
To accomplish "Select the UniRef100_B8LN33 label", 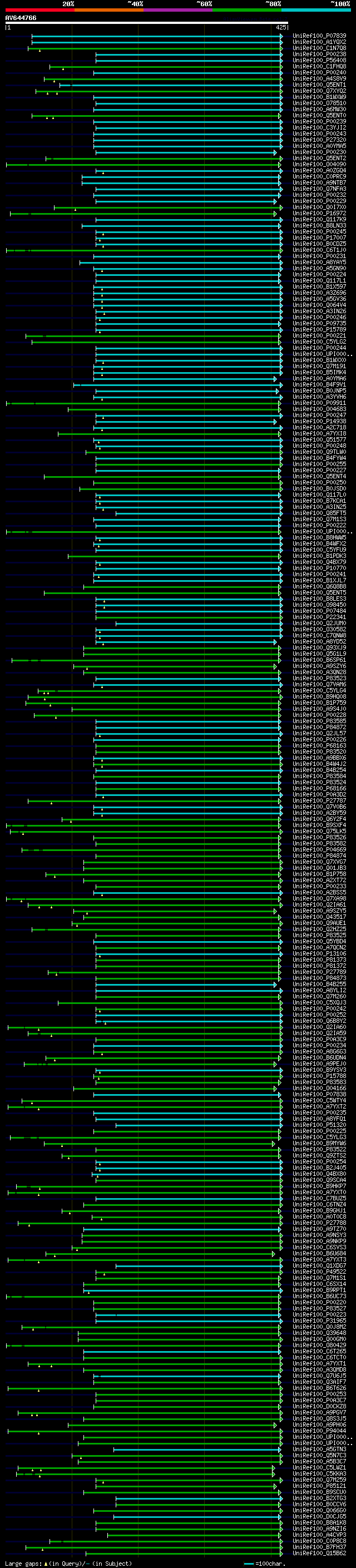I will click(319, 226).
